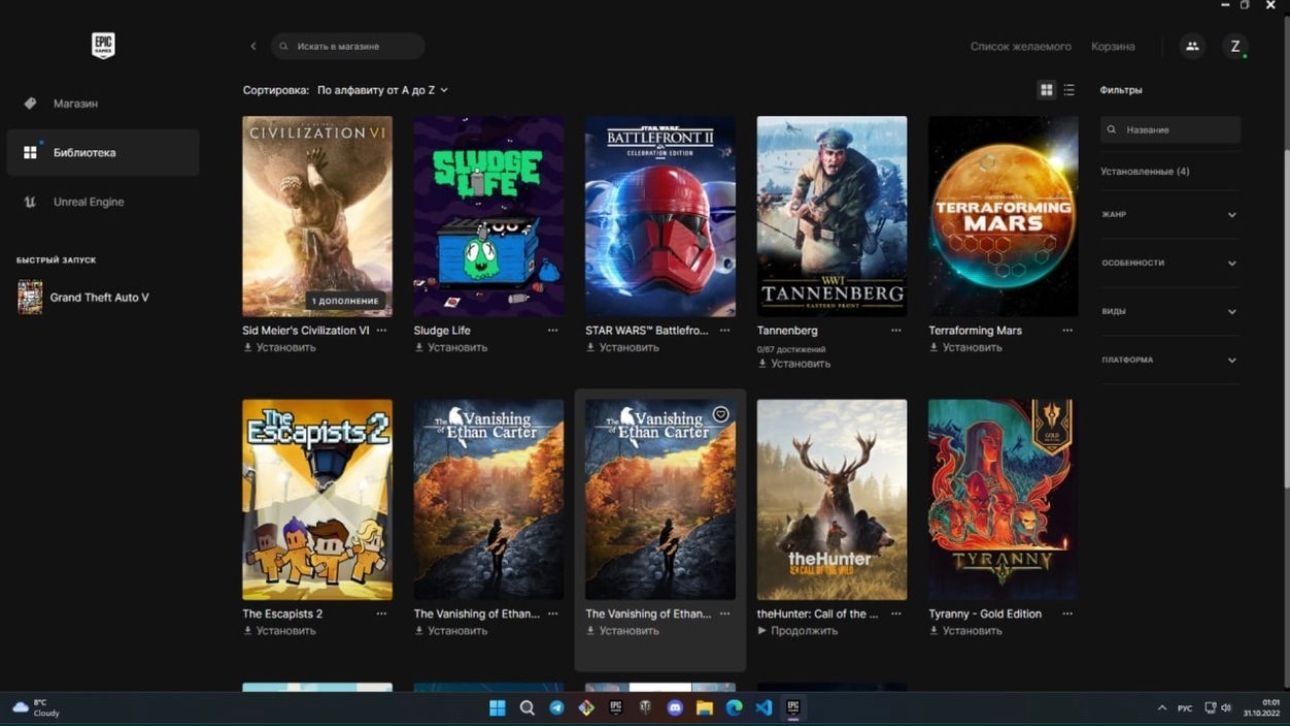This screenshot has height=726, width=1290.
Task: Click the 1 ДОПОЛНЕНИЕ badge on Civilization
Action: [x=346, y=300]
